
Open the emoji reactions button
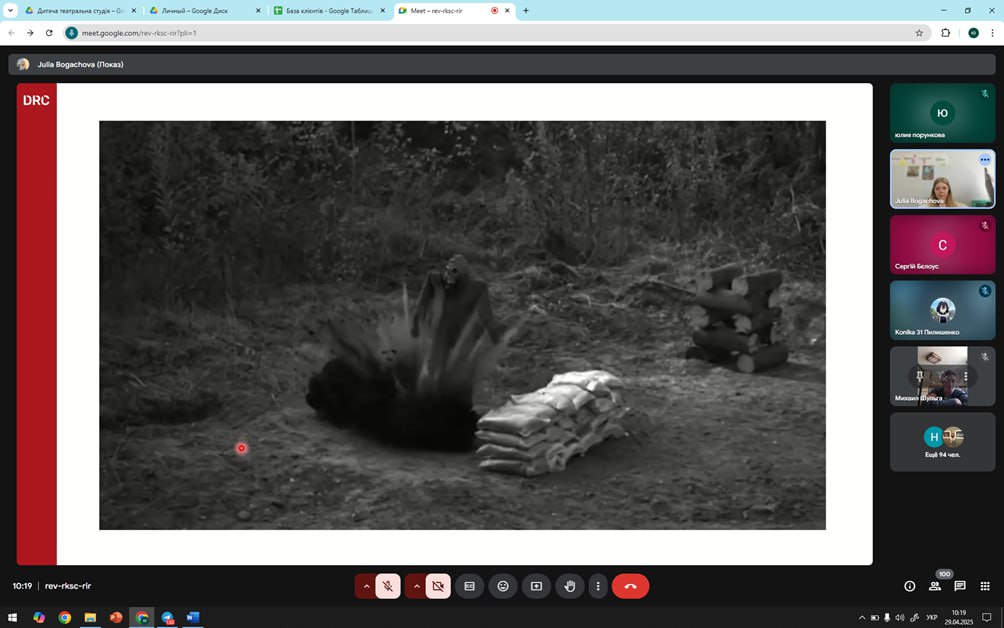(x=503, y=586)
